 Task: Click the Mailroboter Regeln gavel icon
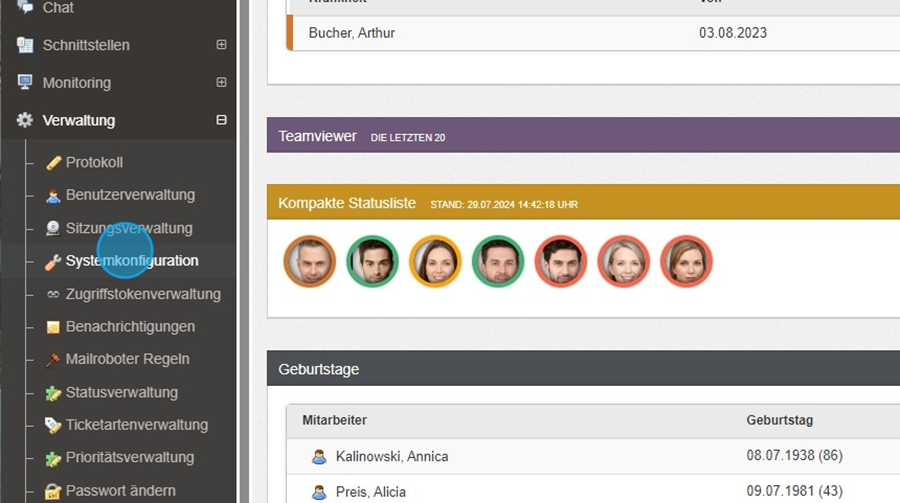tap(54, 360)
